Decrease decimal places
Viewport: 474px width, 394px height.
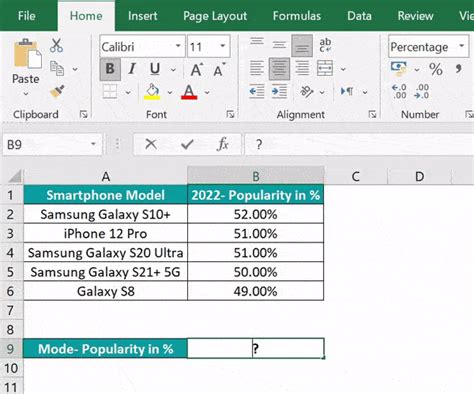(422, 91)
